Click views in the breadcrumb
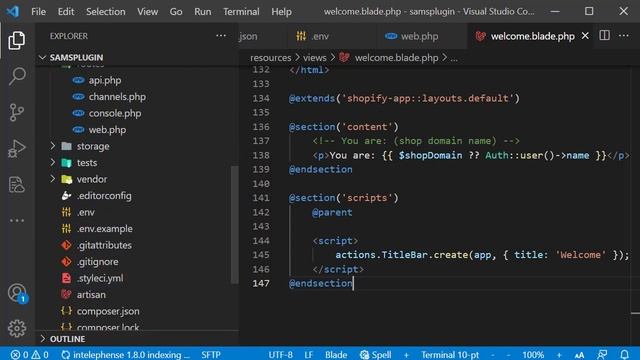 click(x=314, y=58)
